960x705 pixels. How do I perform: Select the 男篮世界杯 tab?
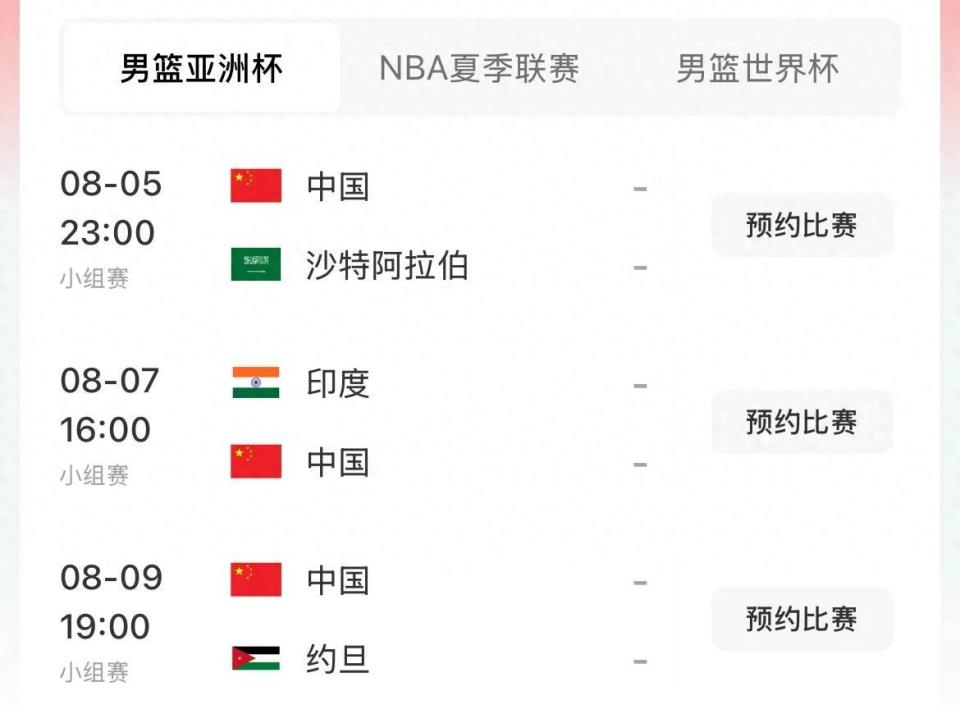coord(757,69)
